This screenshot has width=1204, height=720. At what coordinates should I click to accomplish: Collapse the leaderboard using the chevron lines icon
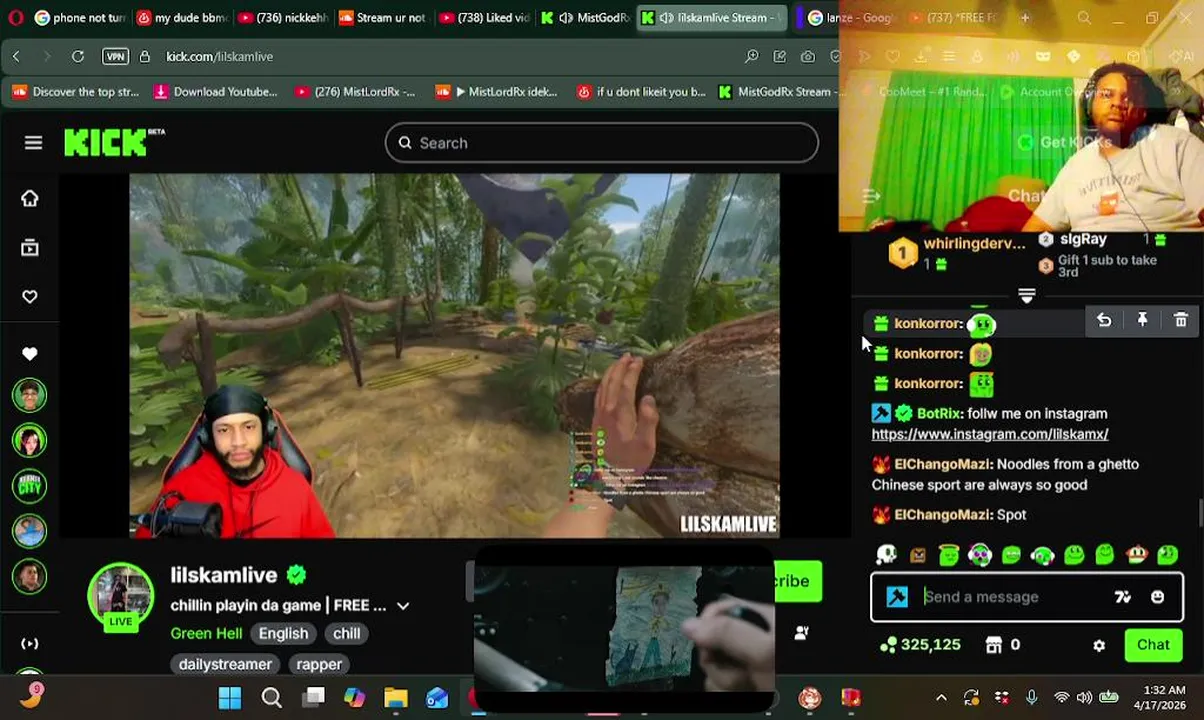[1026, 295]
